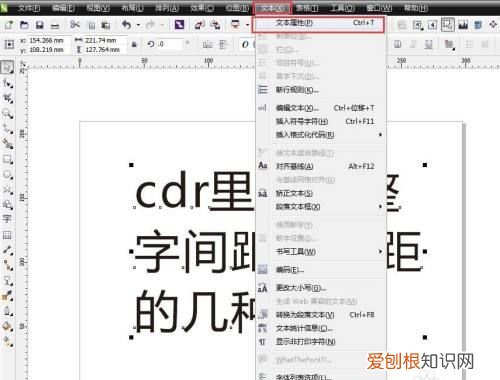Choose 转换为段落文本(V) menu entry
Image resolution: width=500 pixels, height=380 pixels.
[x=321, y=315]
